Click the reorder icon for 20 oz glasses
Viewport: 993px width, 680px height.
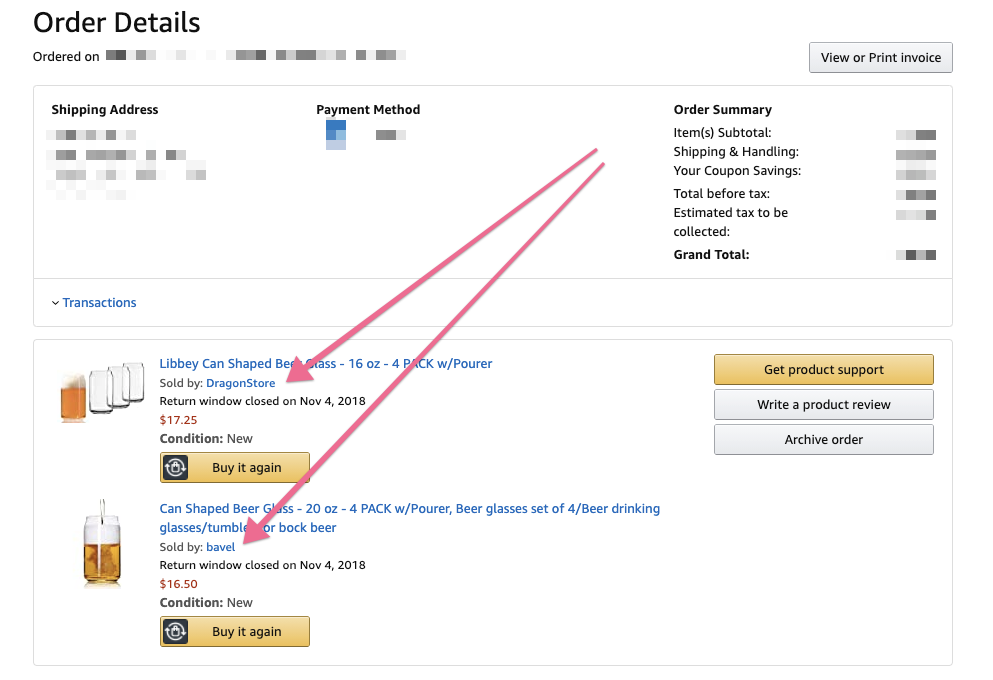click(x=176, y=631)
